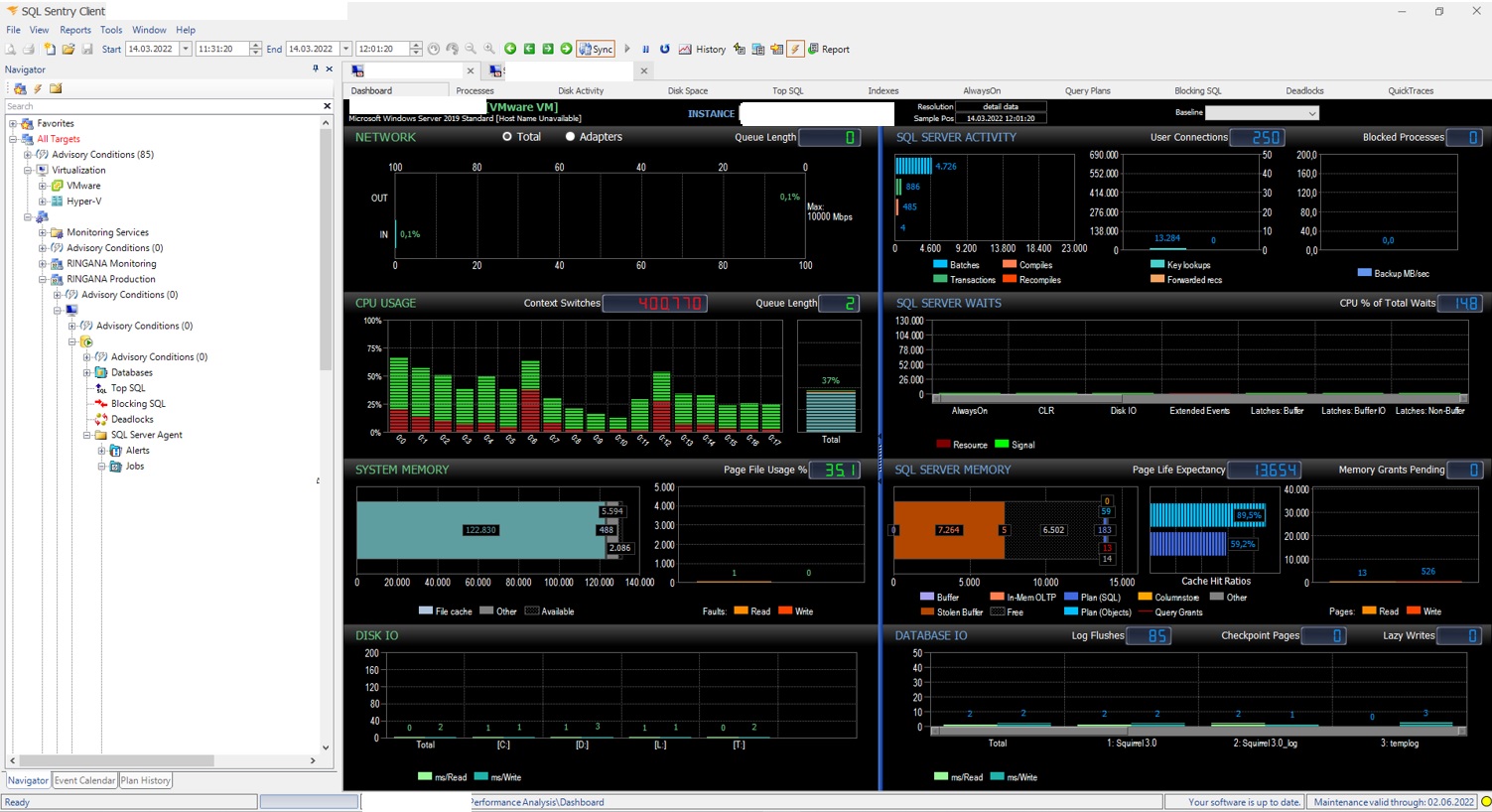Collapse the RINGANA Production node
1492x812 pixels.
(43, 279)
